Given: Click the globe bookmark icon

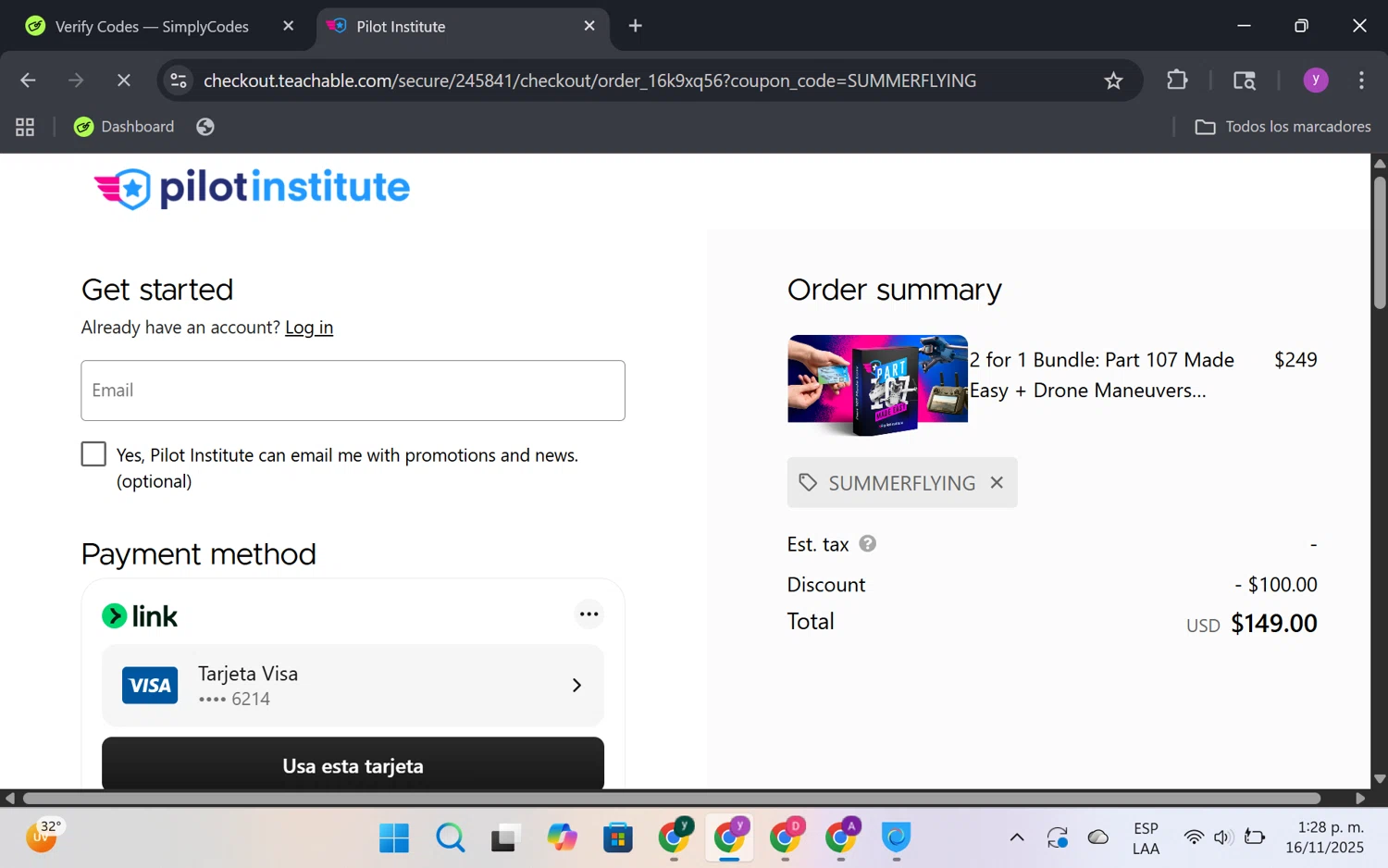Looking at the screenshot, I should point(205,127).
